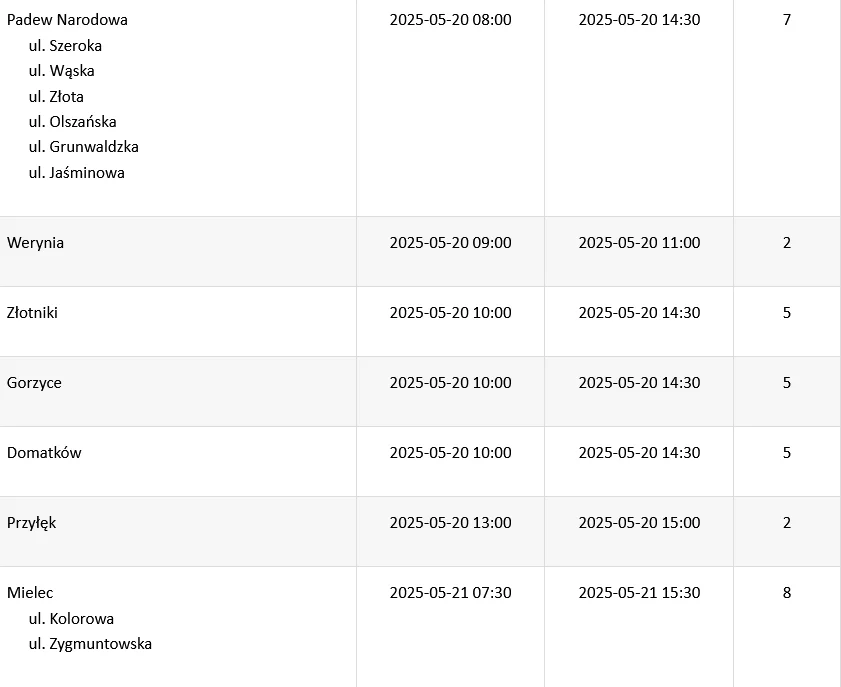Select ul. Zygmuntowska under Mielec

[x=90, y=644]
